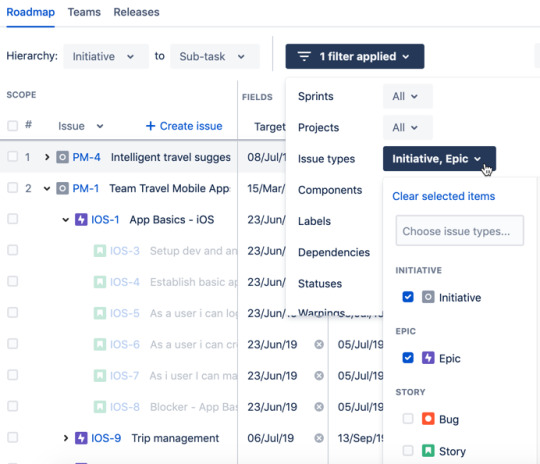Toggle the Initiative, Epic issue types dropdown
Screen dimensions: 540x464
coord(439,159)
